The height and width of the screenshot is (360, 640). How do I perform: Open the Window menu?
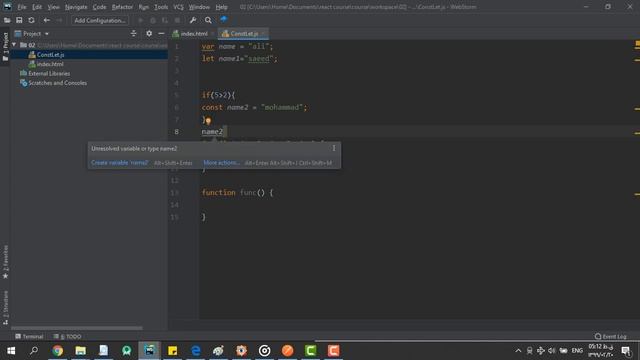199,7
